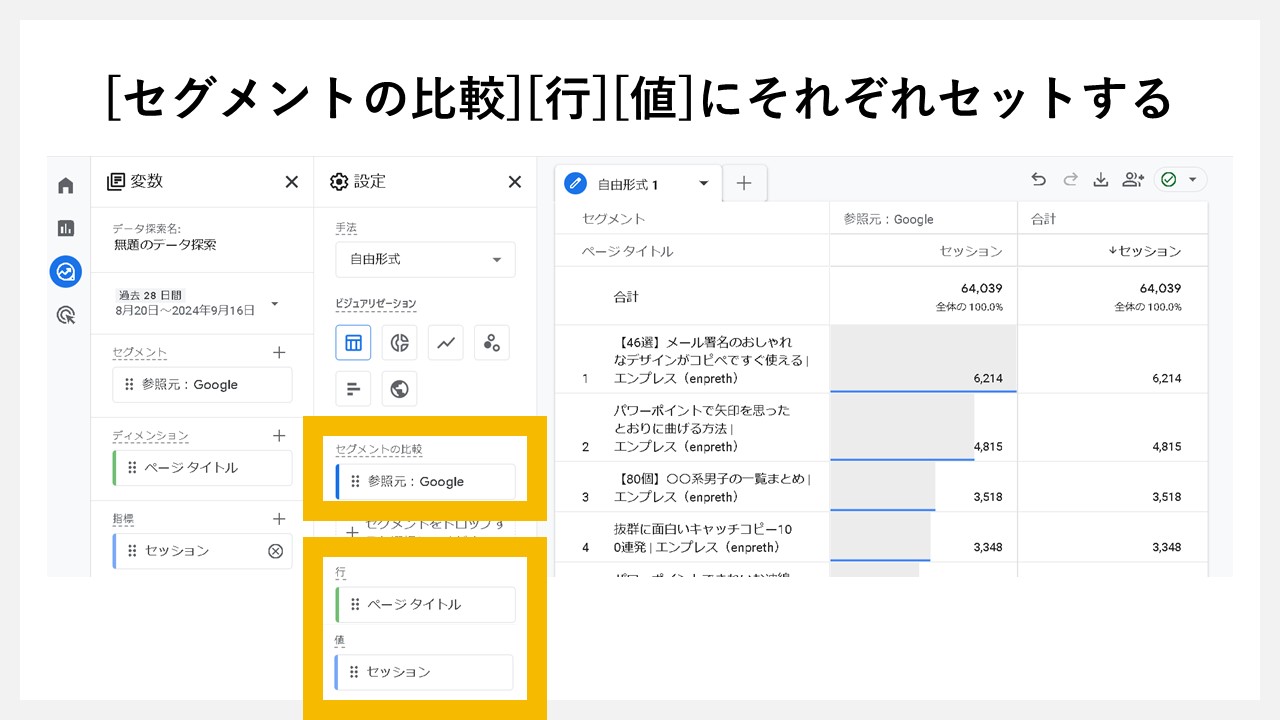Switch to the line chart visualization

(x=445, y=342)
